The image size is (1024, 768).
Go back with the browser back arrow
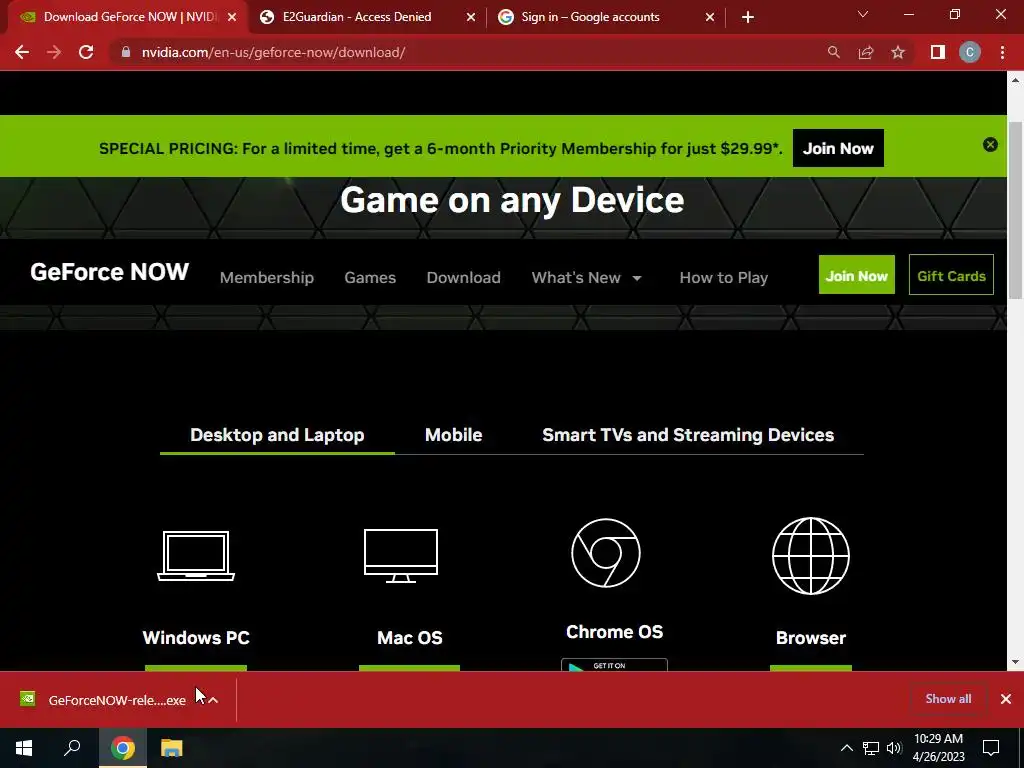22,52
